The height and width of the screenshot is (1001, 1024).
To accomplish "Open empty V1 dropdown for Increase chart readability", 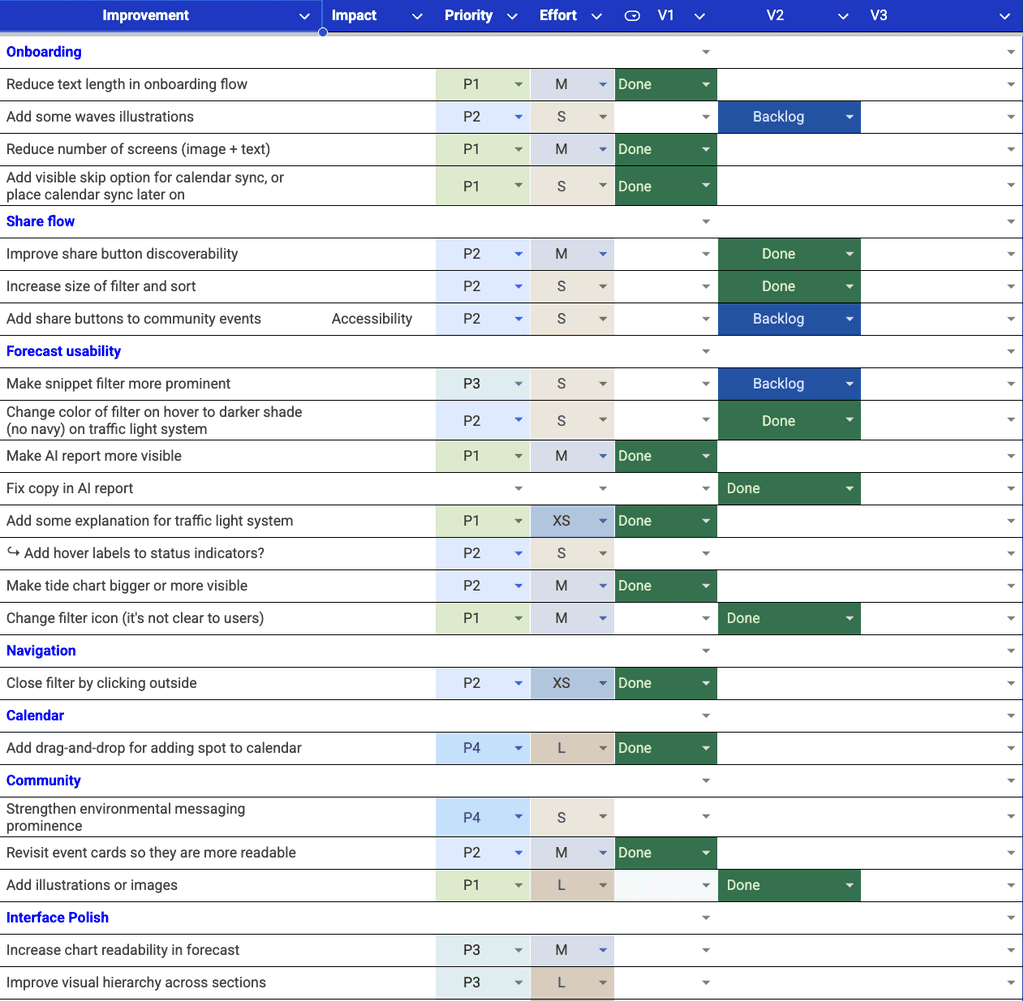I will tap(706, 950).
